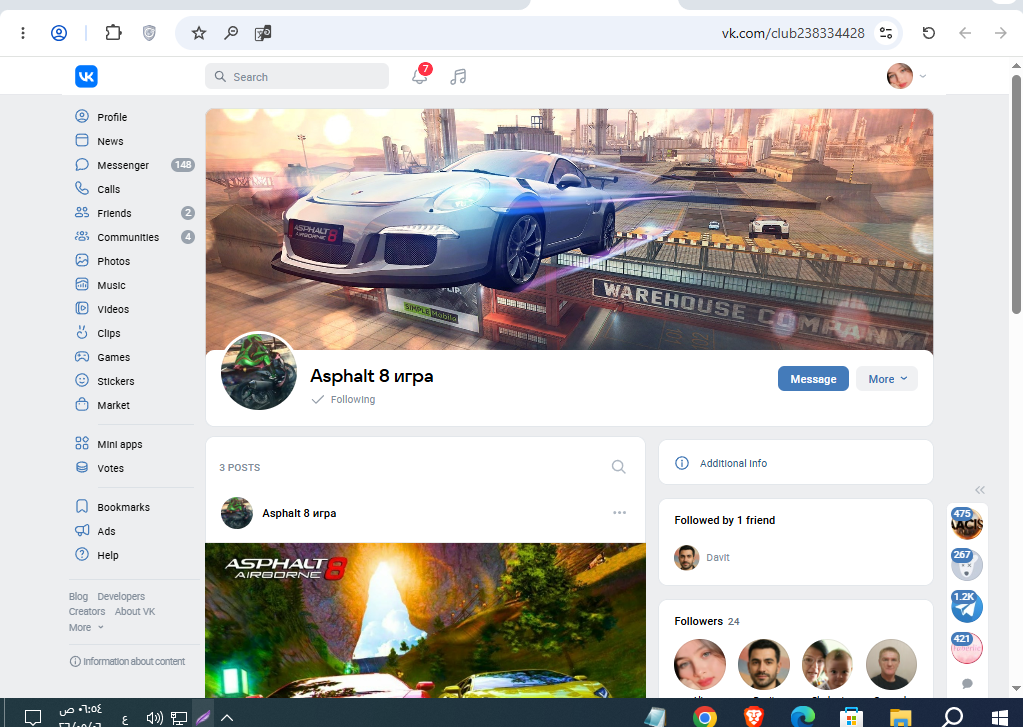Click the Message button
The image size is (1023, 727).
pyautogui.click(x=813, y=379)
